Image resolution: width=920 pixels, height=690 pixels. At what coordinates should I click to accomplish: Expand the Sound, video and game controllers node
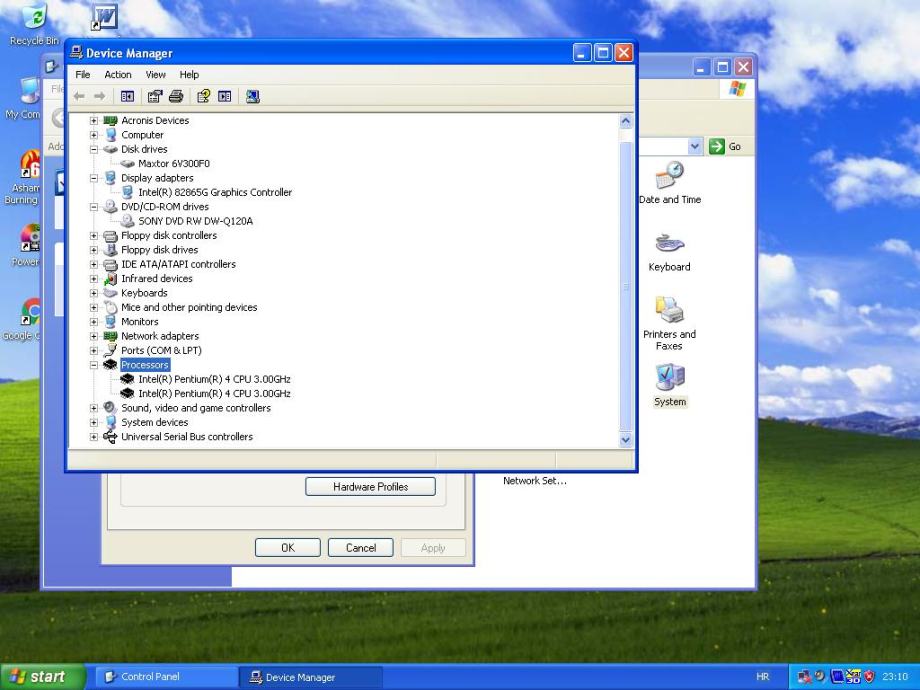point(94,408)
